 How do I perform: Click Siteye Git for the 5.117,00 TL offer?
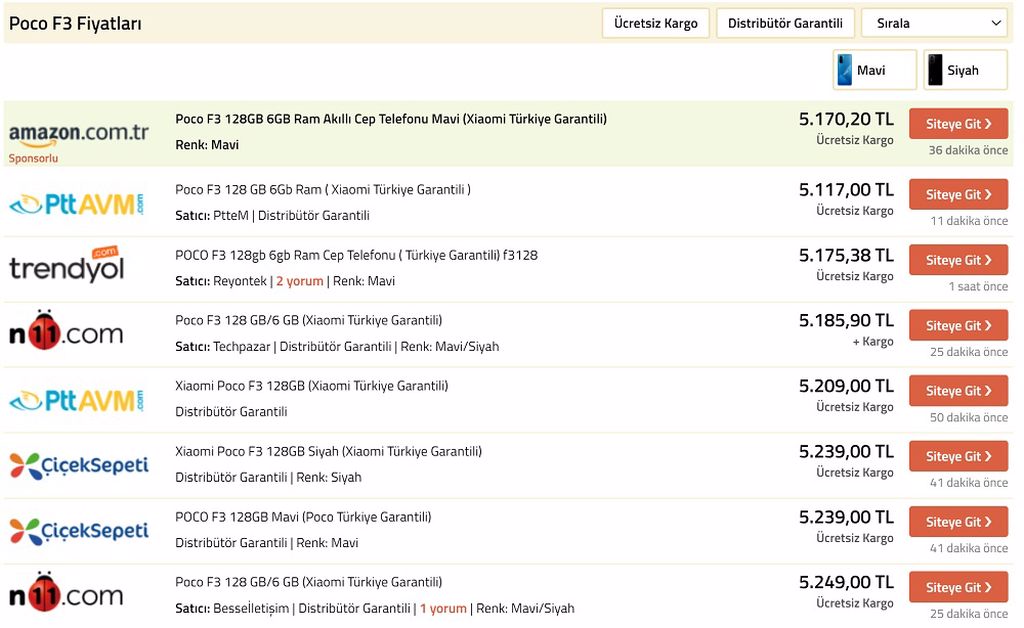pos(958,195)
